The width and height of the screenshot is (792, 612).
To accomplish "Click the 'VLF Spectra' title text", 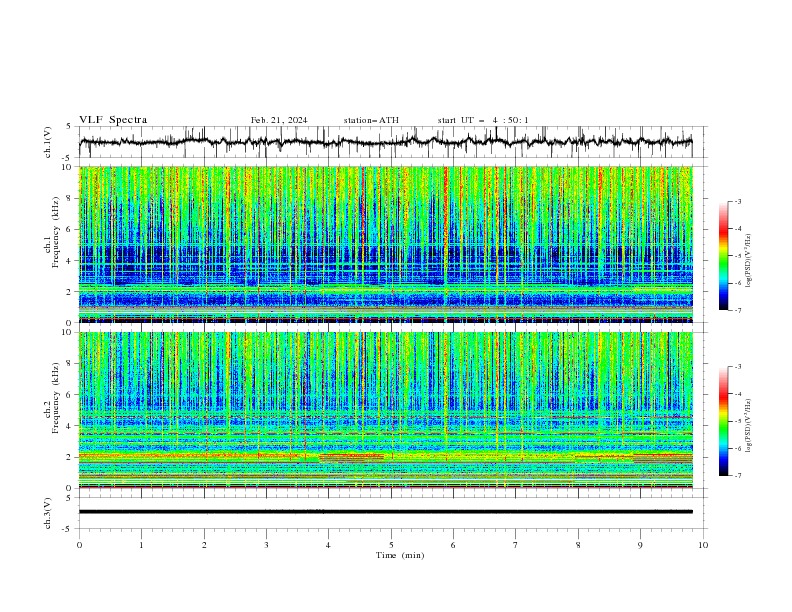I will coord(113,120).
